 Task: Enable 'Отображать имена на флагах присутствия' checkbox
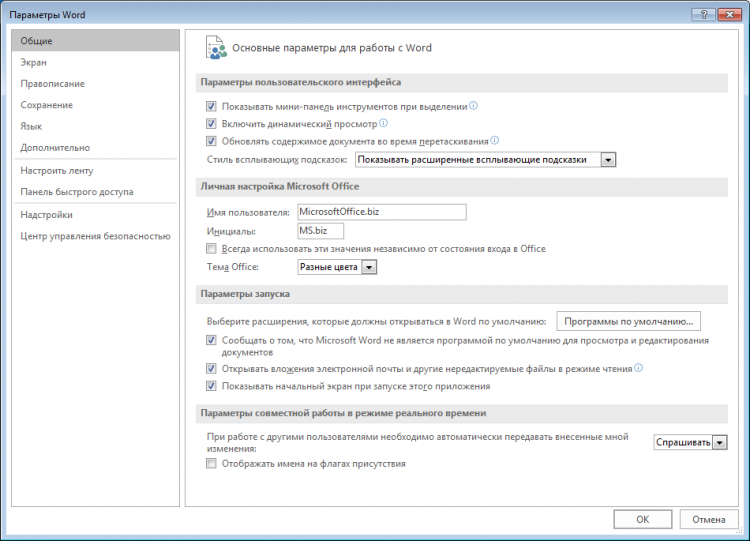tap(211, 464)
